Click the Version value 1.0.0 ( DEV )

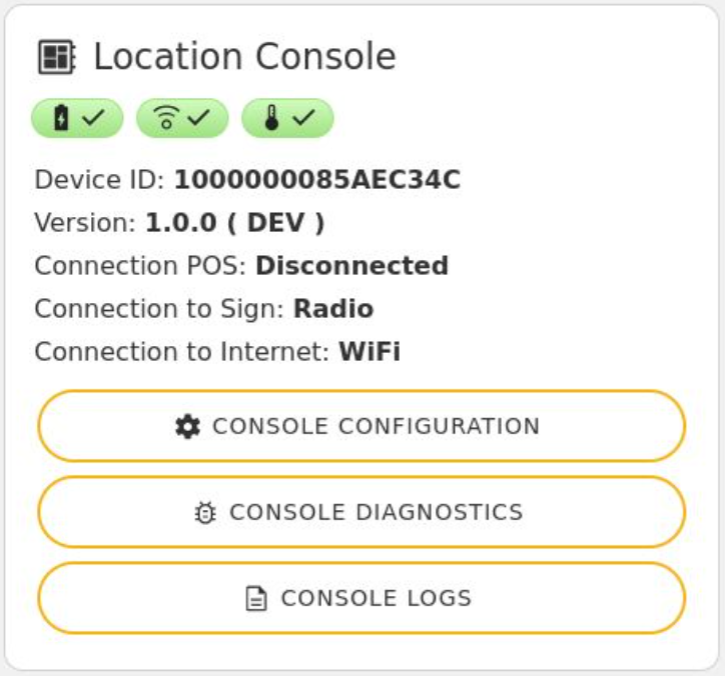tap(235, 223)
